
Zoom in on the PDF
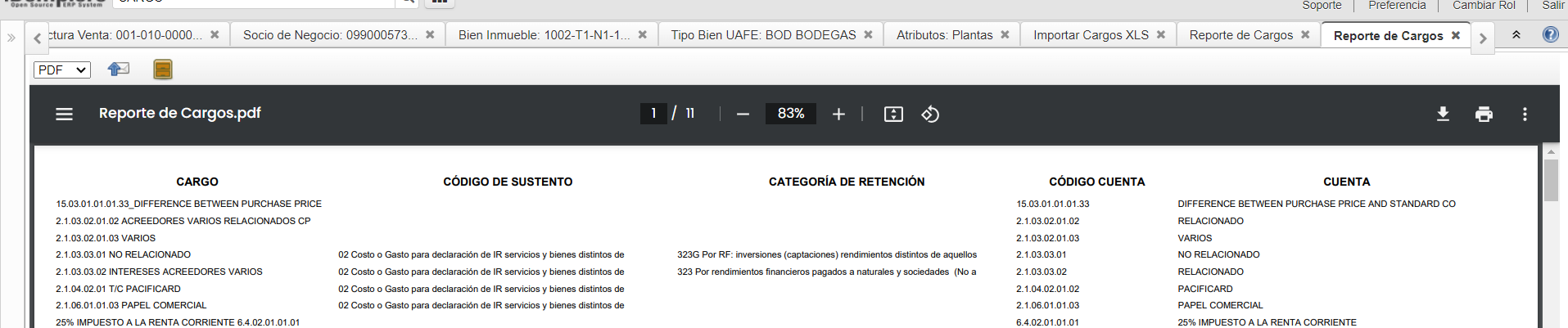(838, 114)
